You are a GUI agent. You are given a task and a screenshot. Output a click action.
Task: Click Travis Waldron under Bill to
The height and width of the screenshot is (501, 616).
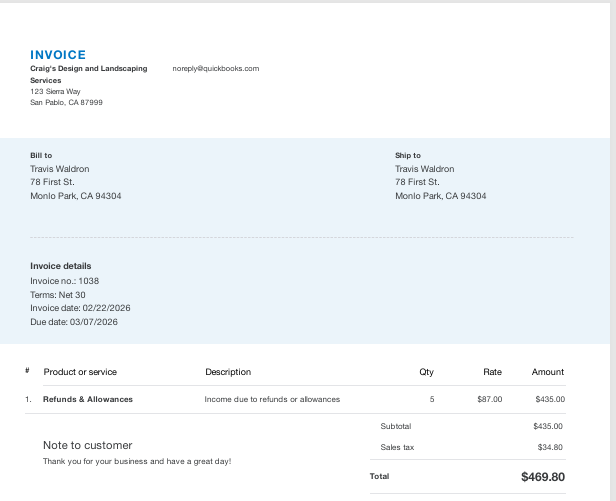point(59,169)
